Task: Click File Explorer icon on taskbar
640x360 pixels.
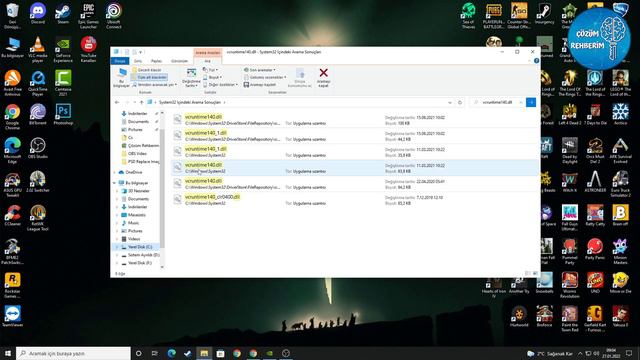Action: click(x=204, y=353)
